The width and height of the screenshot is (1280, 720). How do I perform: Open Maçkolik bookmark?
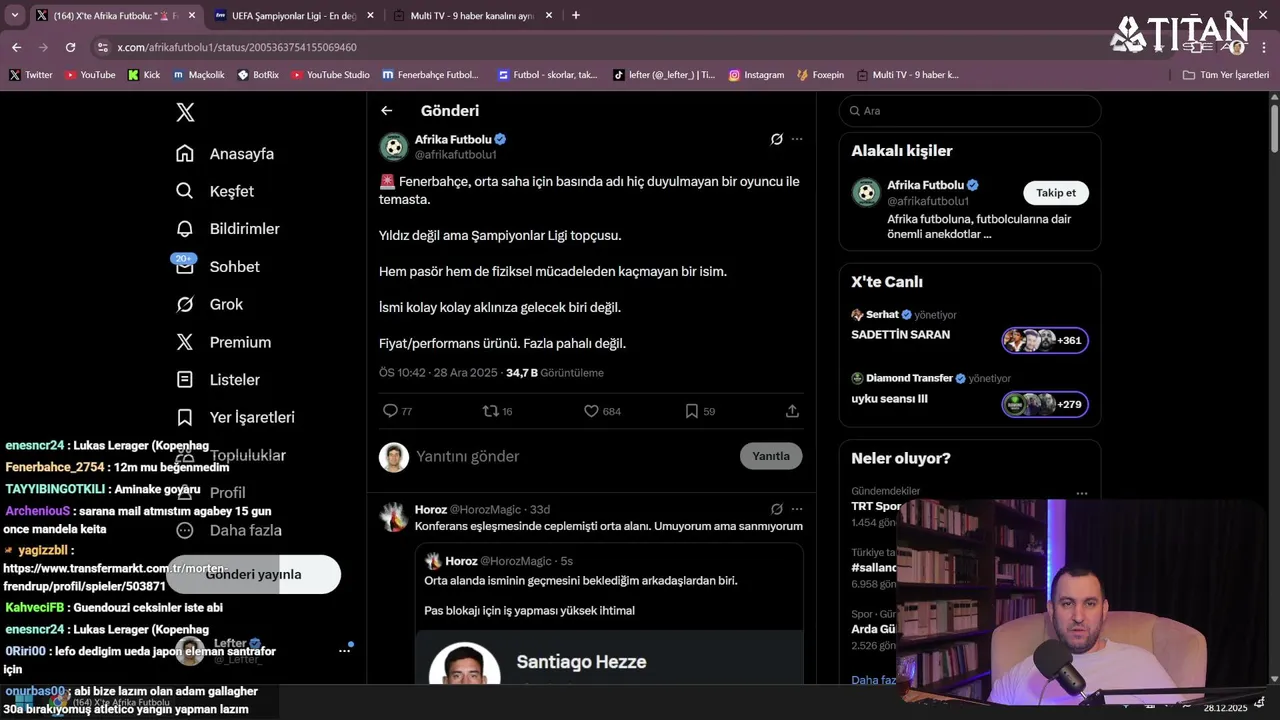point(199,75)
